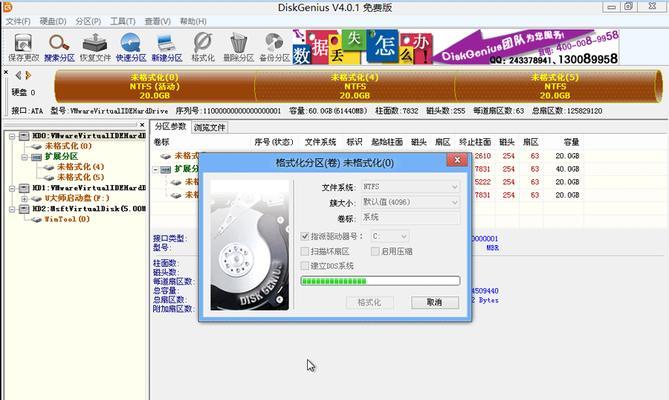This screenshot has width=669, height=400.
Task: Launch the 恢复文件 recover files tool
Action: coord(95,47)
